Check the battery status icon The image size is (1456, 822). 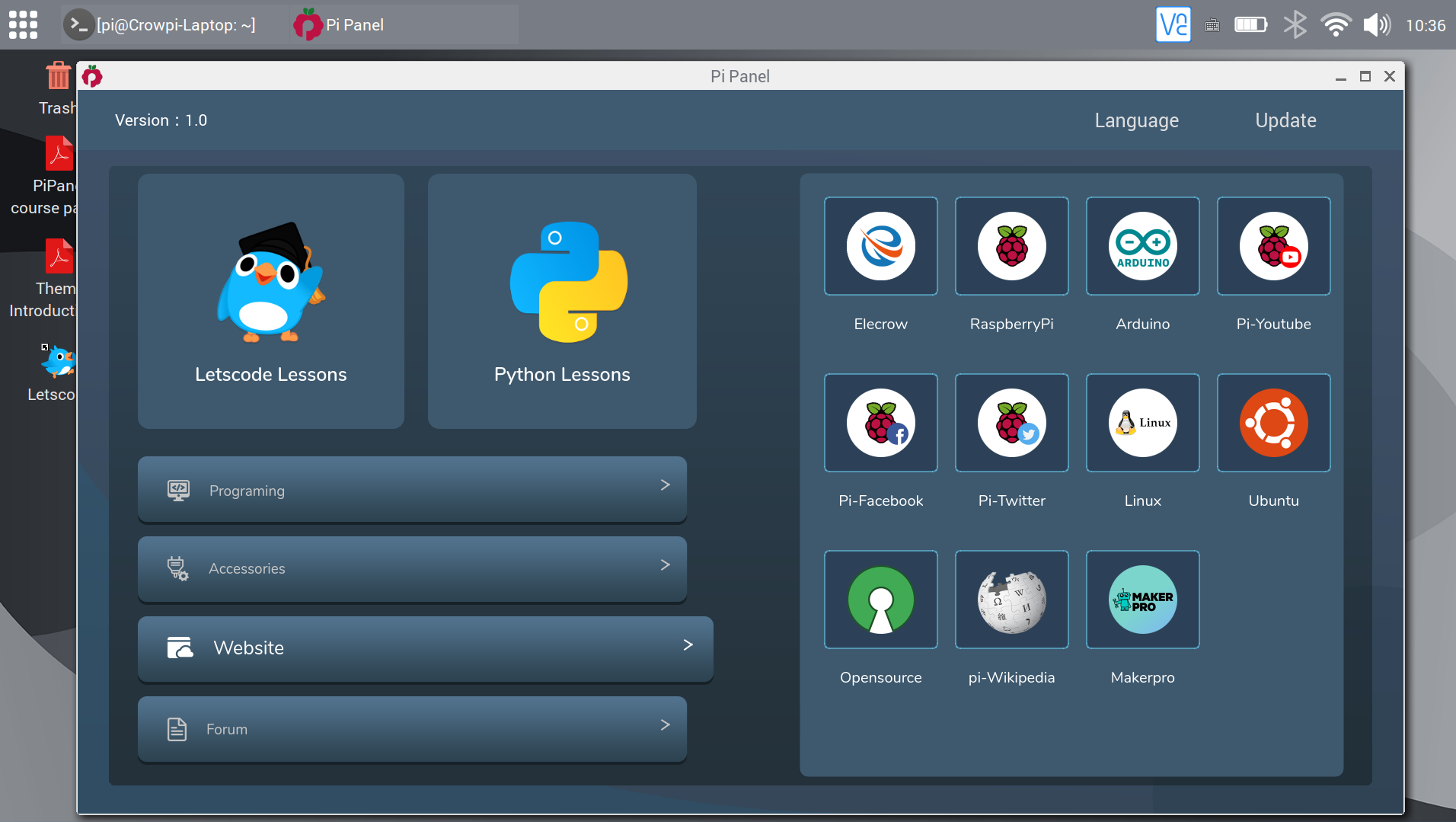(x=1250, y=25)
